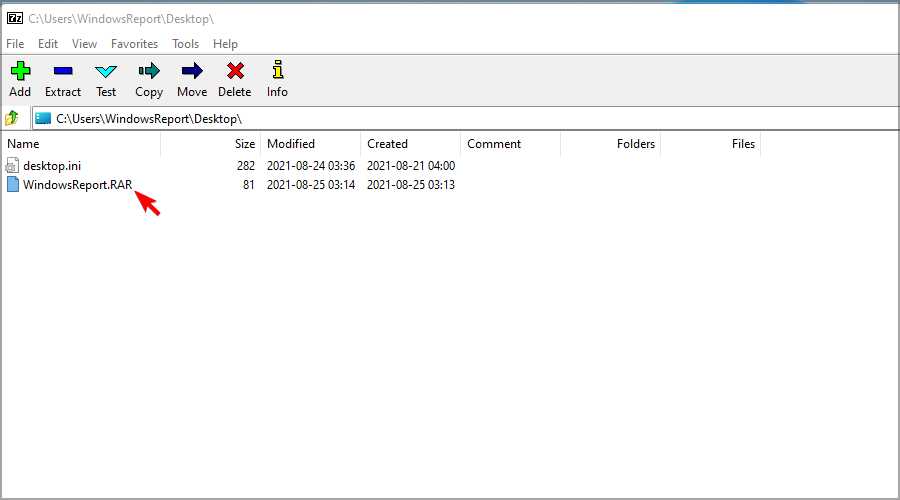Sort files by the Name column header

pyautogui.click(x=24, y=144)
